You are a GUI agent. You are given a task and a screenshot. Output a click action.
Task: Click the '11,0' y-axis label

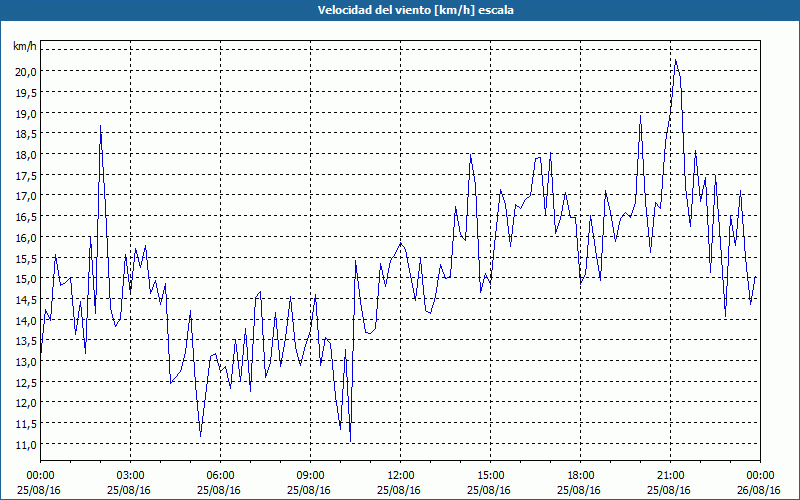coord(26,445)
